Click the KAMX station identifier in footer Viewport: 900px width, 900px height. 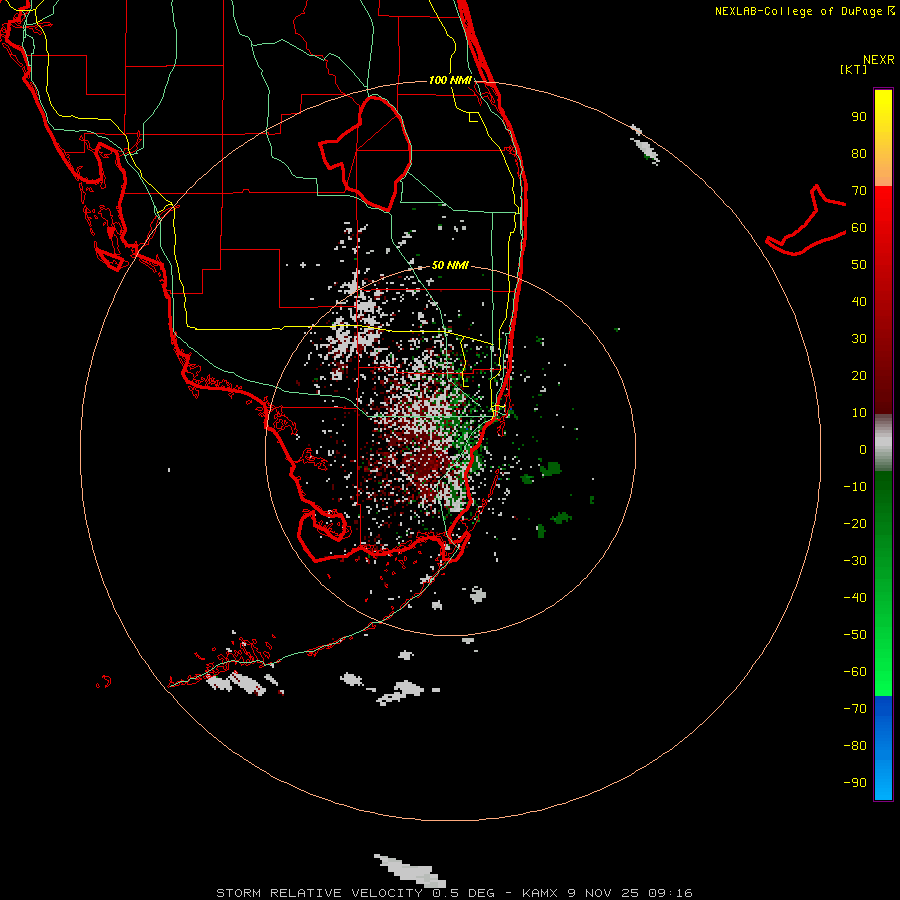540,893
